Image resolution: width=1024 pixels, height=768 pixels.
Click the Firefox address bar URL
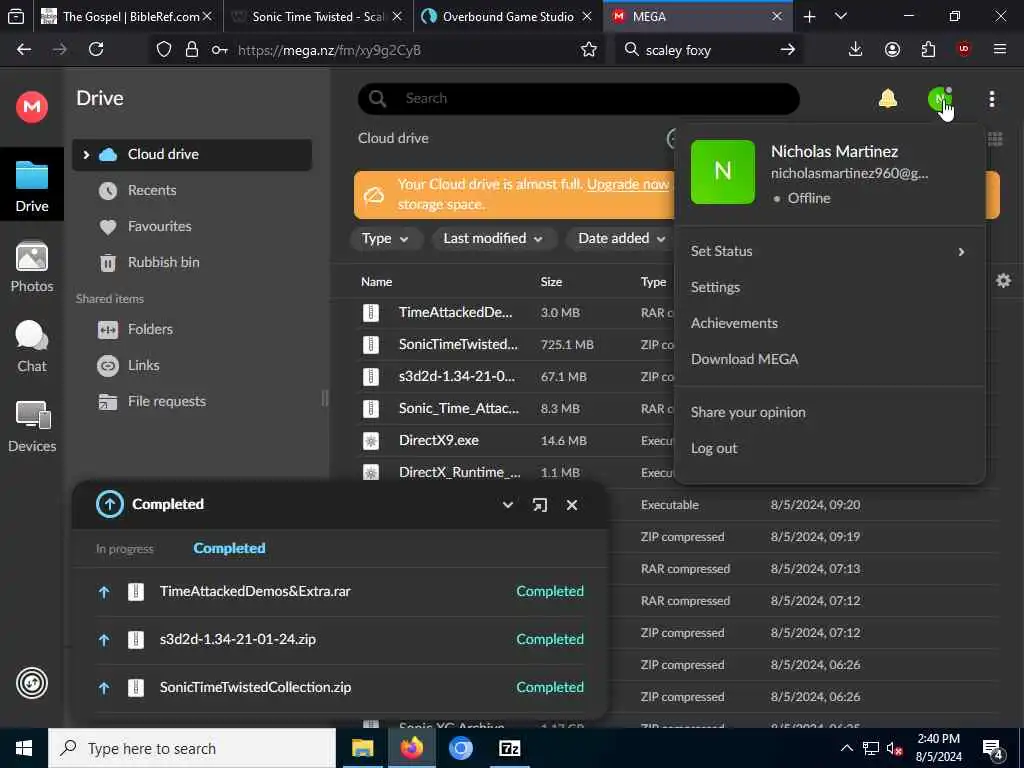[x=329, y=50]
